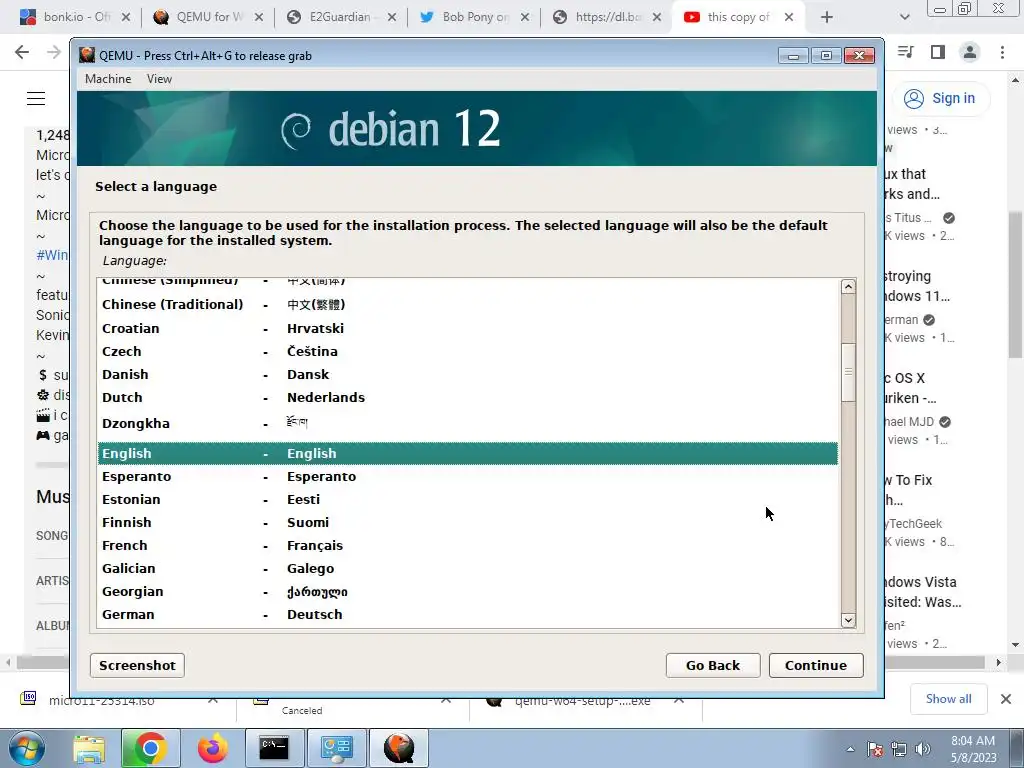Open the volume speaker tray icon
The height and width of the screenshot is (768, 1024).
coord(923,750)
